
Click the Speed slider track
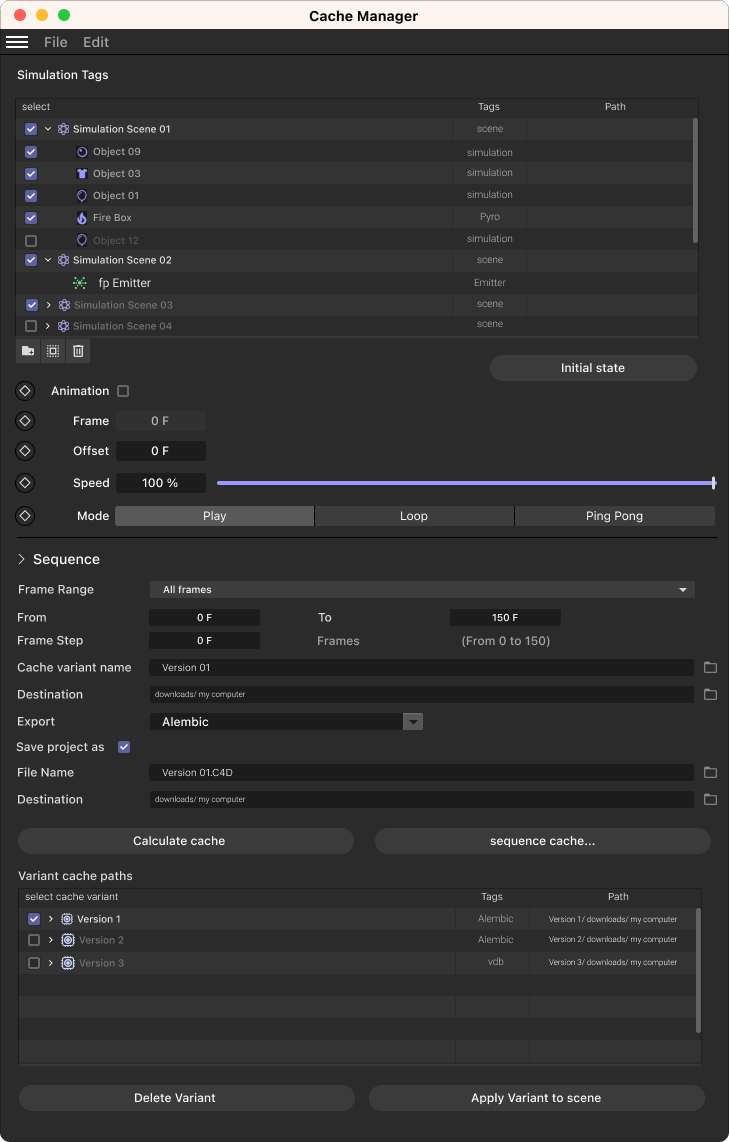click(x=465, y=483)
